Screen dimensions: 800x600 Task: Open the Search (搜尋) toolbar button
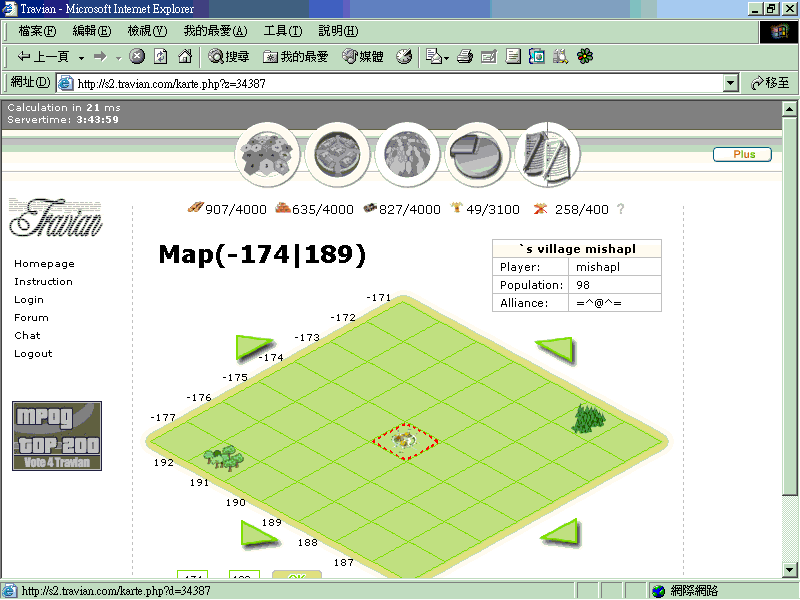[229, 57]
